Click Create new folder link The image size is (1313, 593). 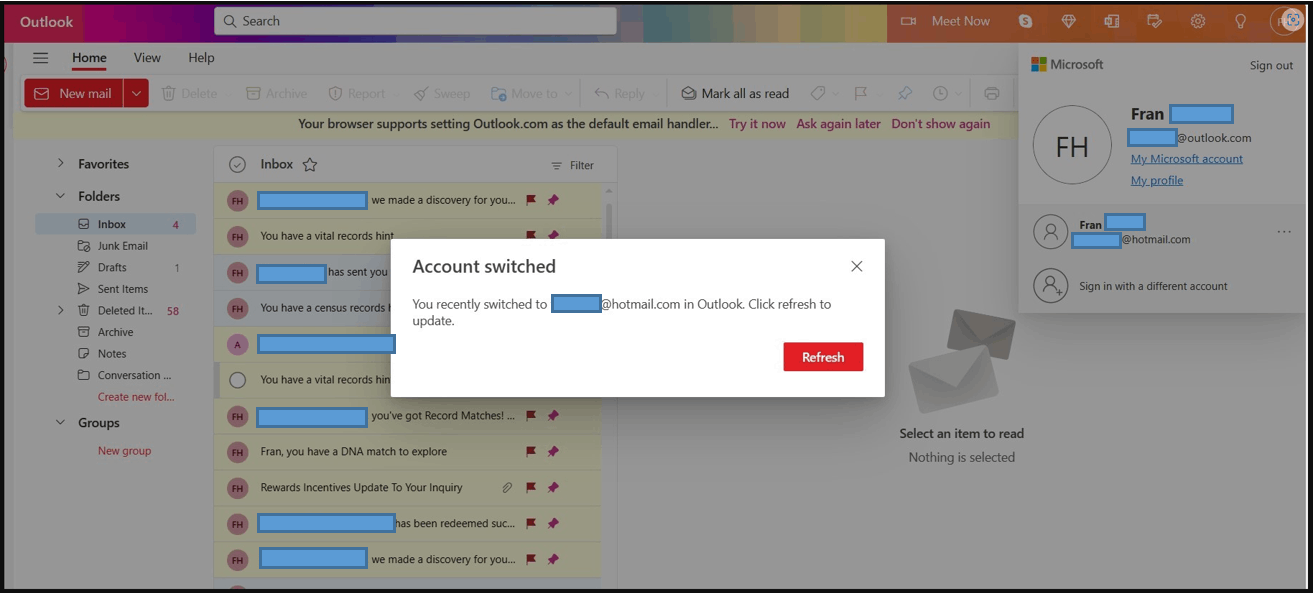tap(136, 397)
